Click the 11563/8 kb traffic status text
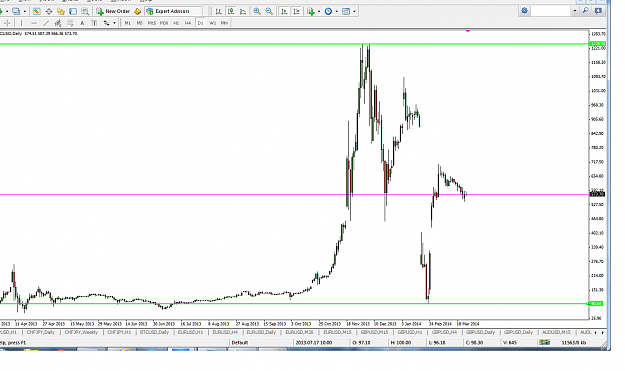625x371 pixels. point(573,342)
